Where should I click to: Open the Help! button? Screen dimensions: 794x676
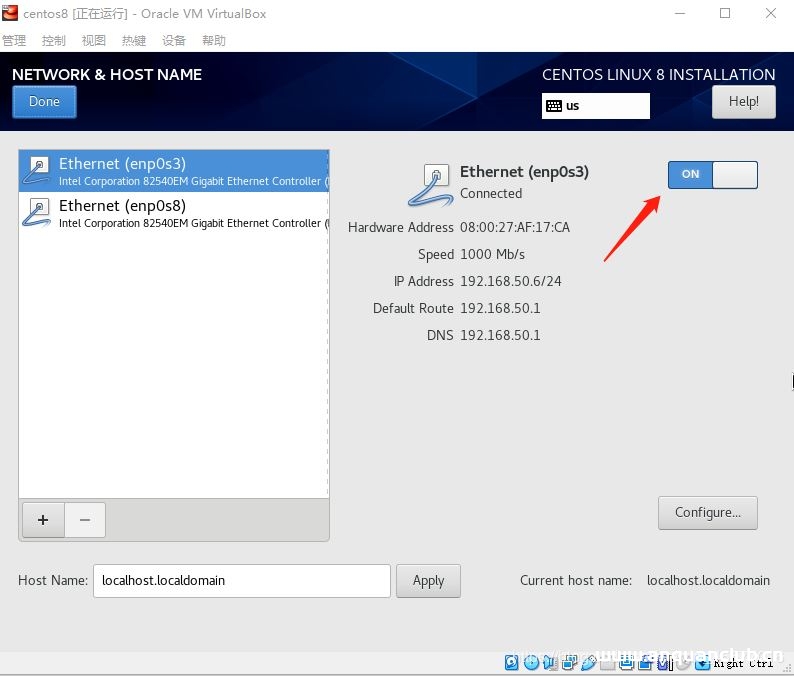point(743,102)
